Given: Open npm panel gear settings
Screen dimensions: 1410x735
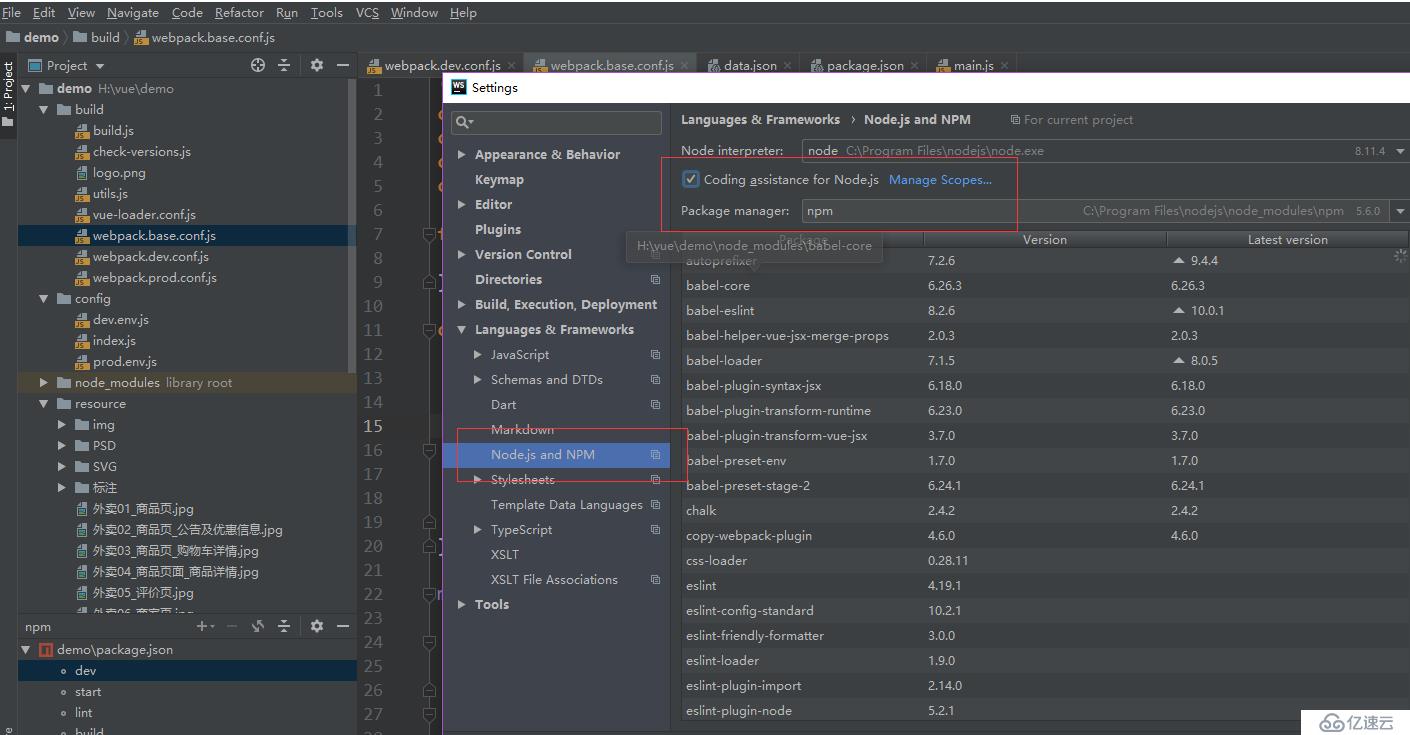Looking at the screenshot, I should tap(317, 626).
